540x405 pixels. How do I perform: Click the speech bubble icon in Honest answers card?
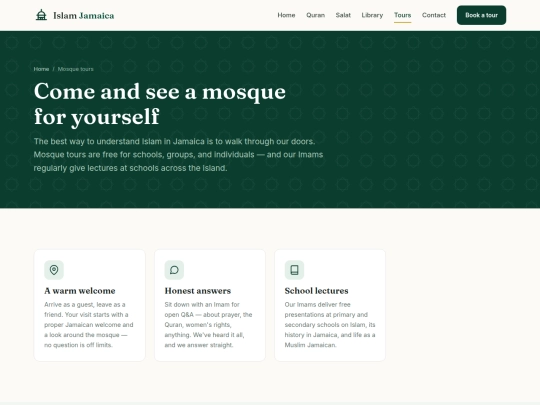click(x=174, y=270)
